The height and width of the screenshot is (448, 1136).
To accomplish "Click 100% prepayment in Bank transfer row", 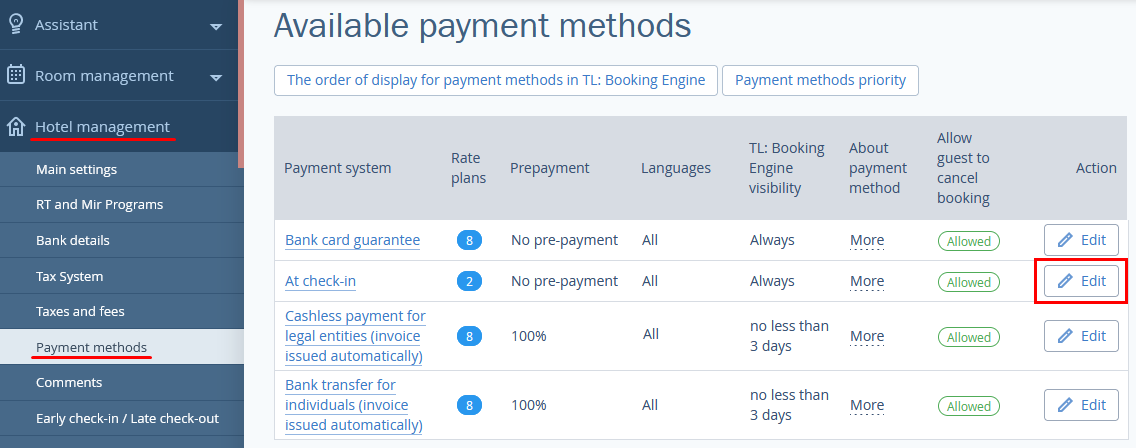I will pos(529,405).
